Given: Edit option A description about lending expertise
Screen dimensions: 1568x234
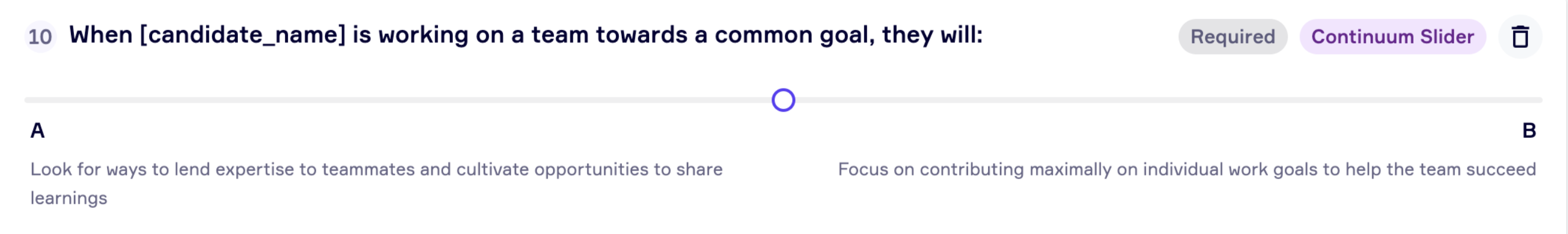Looking at the screenshot, I should 376,184.
